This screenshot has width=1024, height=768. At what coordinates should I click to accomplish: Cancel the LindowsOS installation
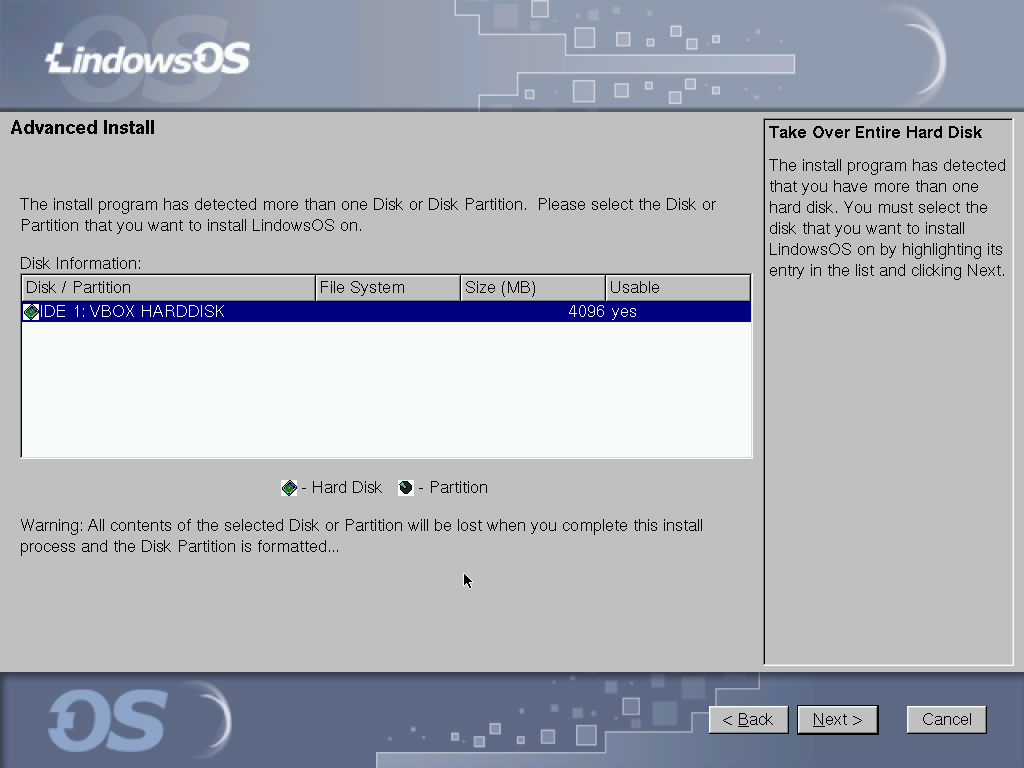[x=946, y=720]
